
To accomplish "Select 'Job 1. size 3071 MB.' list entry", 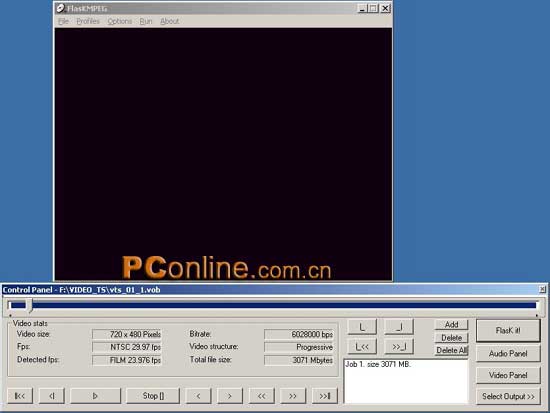I will click(378, 364).
